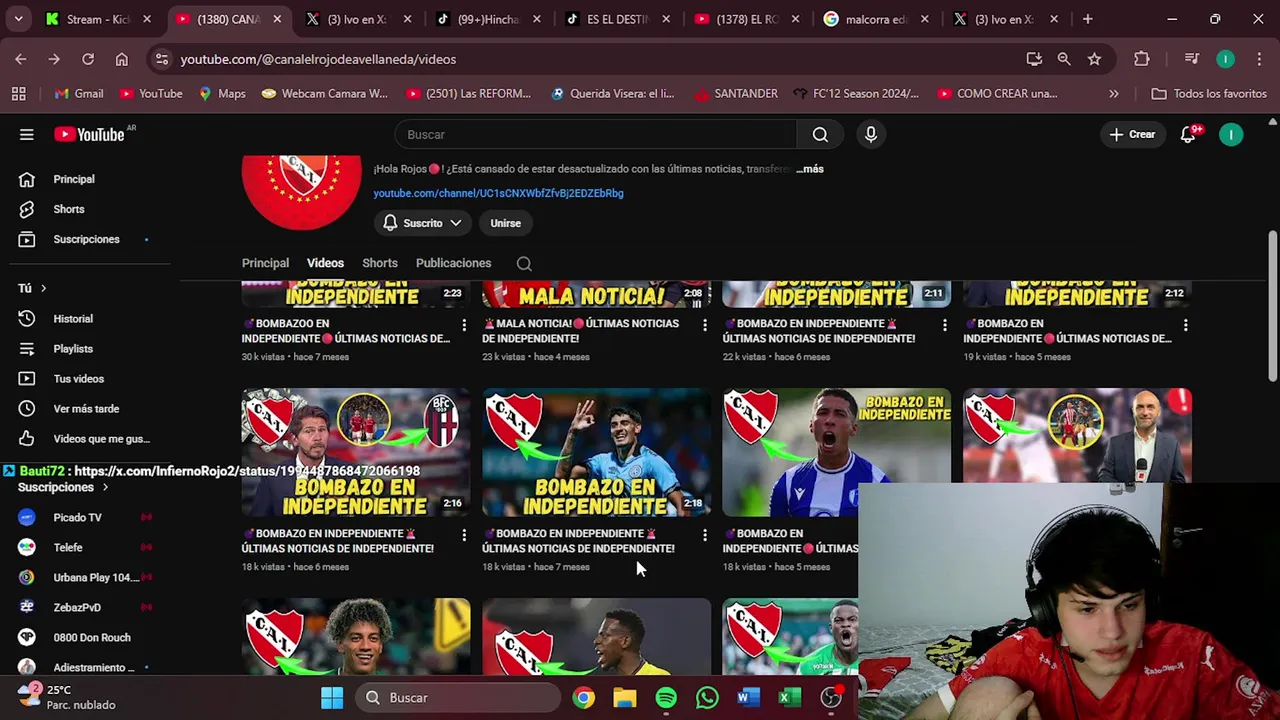This screenshot has width=1280, height=720.
Task: Reload the browser page
Action: pyautogui.click(x=88, y=59)
